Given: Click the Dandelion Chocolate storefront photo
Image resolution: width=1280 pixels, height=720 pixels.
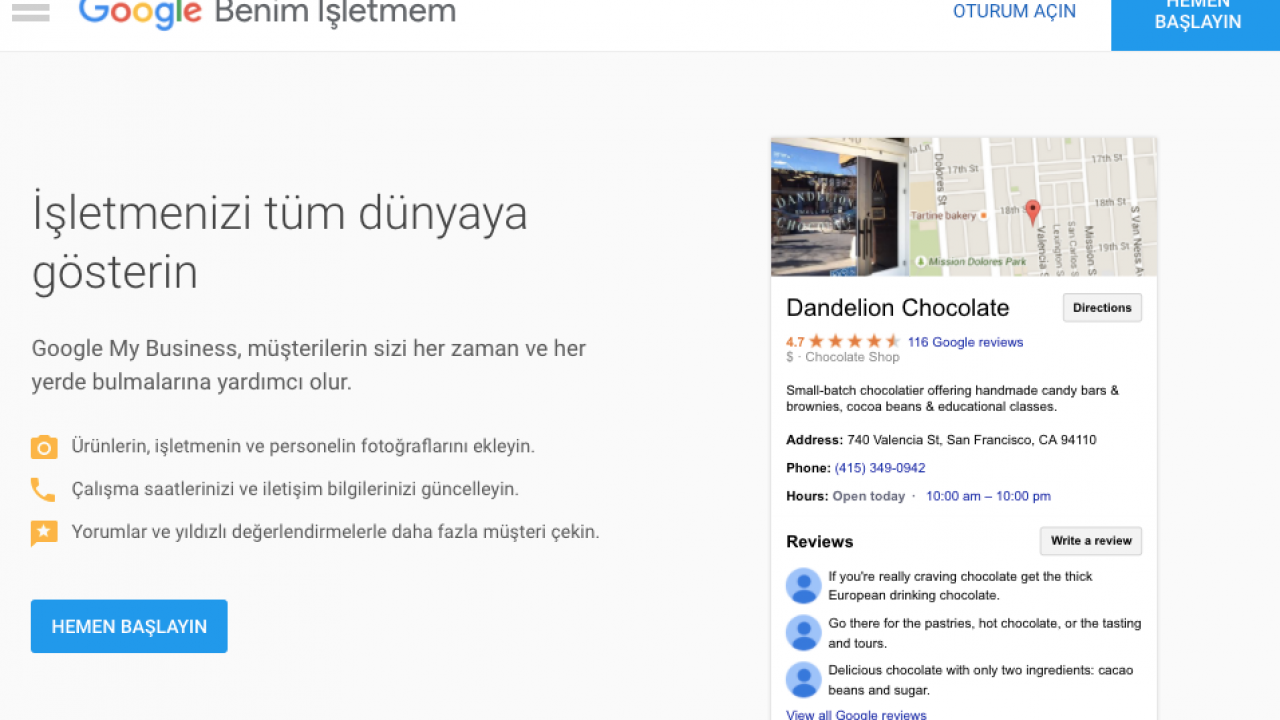Looking at the screenshot, I should point(840,207).
